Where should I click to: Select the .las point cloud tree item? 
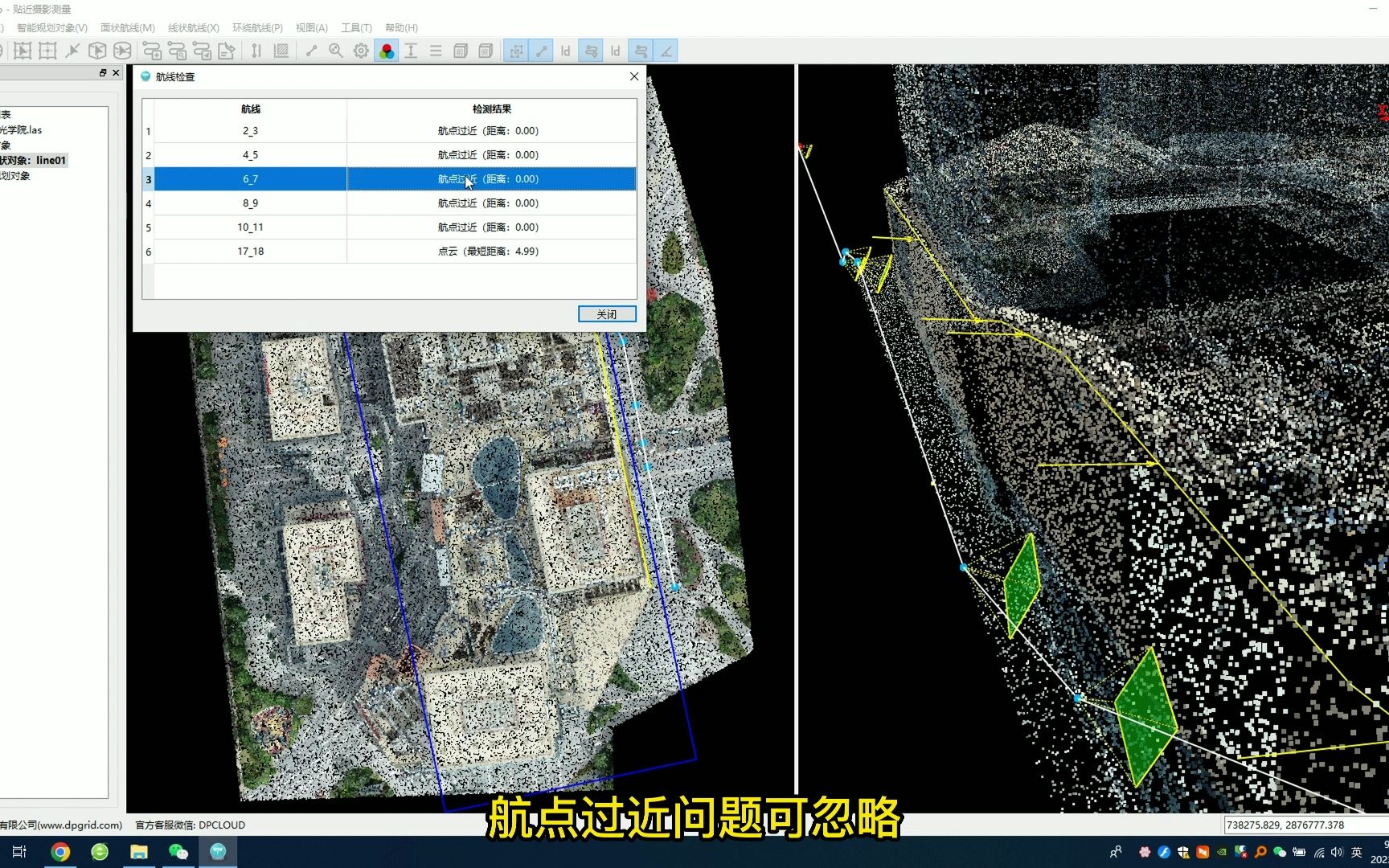pyautogui.click(x=21, y=130)
